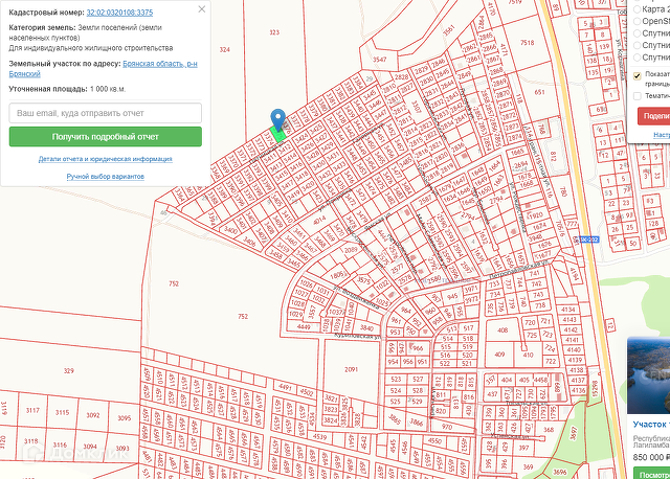Click parcel 329 on the map

[69, 371]
